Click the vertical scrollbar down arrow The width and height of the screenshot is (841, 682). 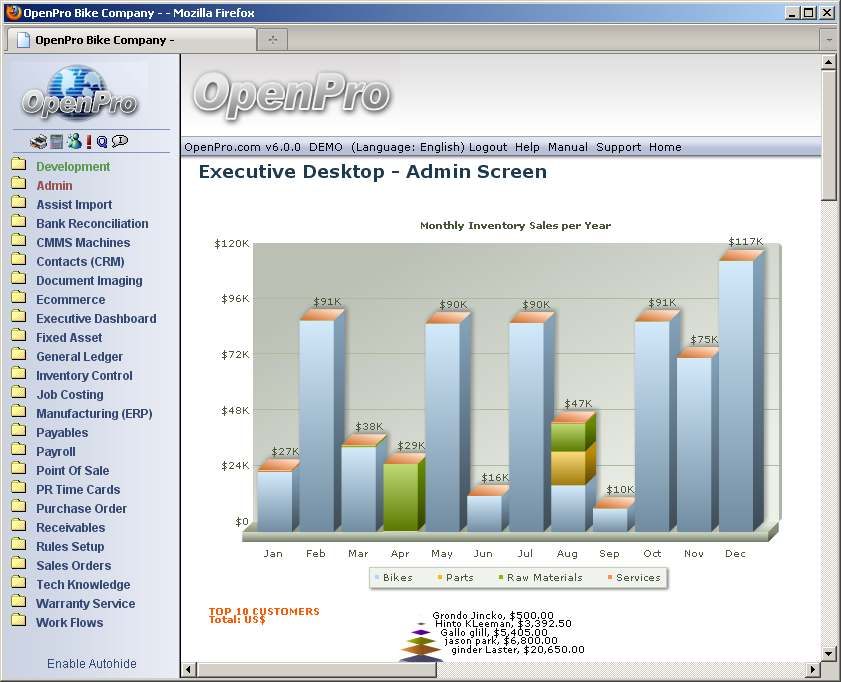(x=828, y=653)
